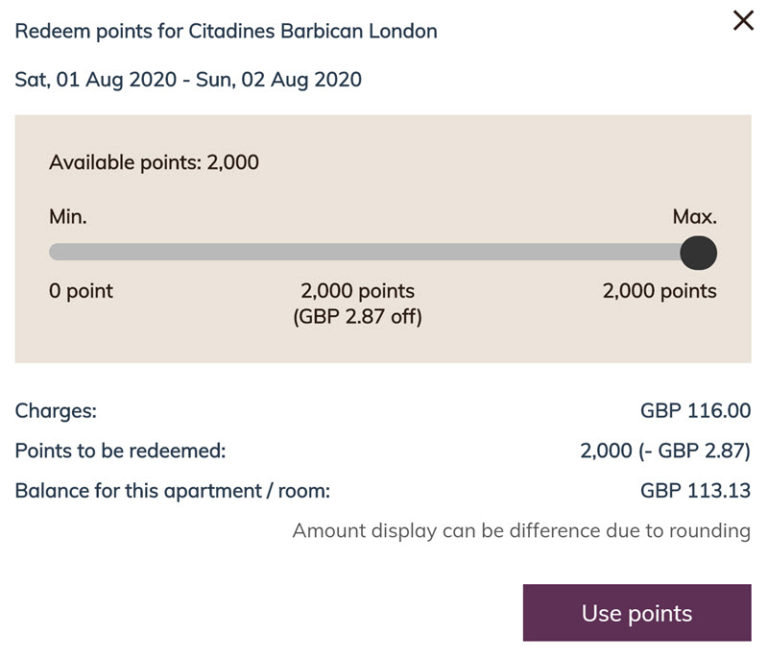The width and height of the screenshot is (768, 659).
Task: Select the GBP 116.00 charges amount
Action: pos(695,411)
